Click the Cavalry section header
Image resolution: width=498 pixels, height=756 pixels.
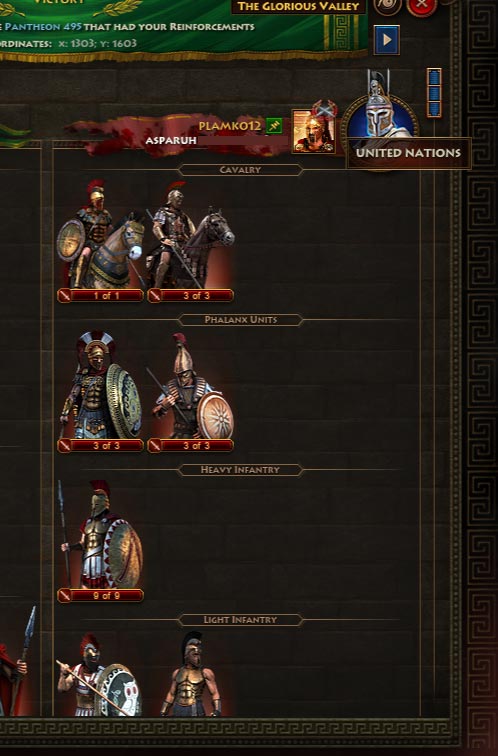[x=240, y=170]
